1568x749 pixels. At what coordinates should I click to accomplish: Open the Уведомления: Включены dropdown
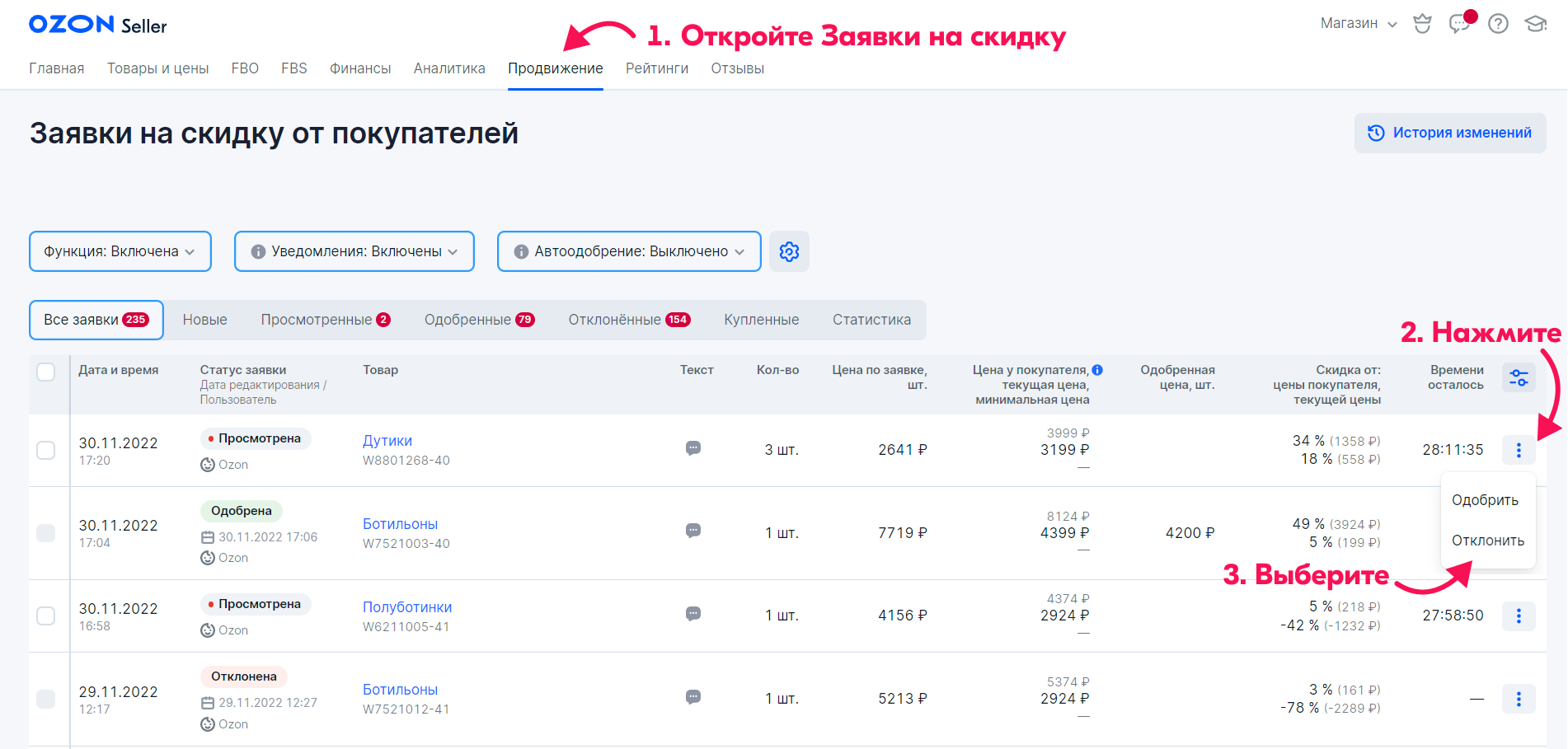(354, 251)
